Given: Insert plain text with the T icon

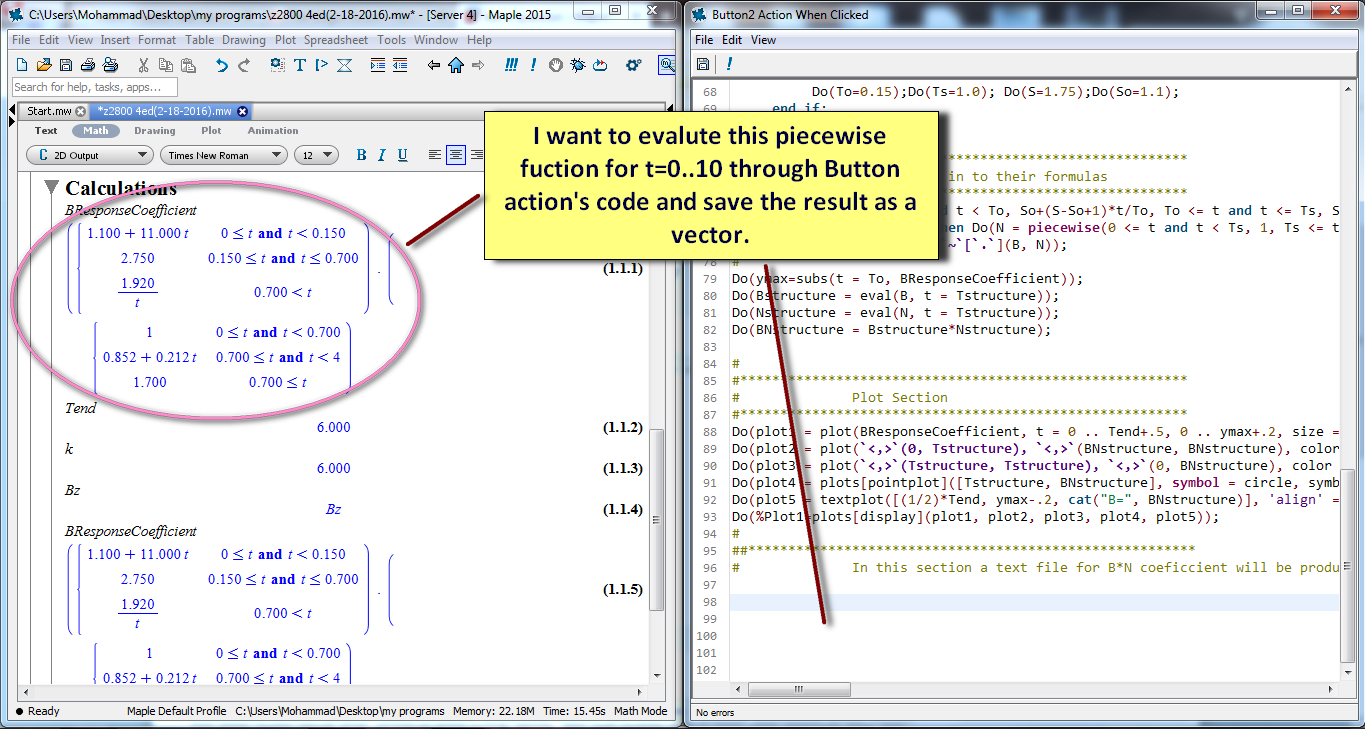Looking at the screenshot, I should [x=300, y=65].
